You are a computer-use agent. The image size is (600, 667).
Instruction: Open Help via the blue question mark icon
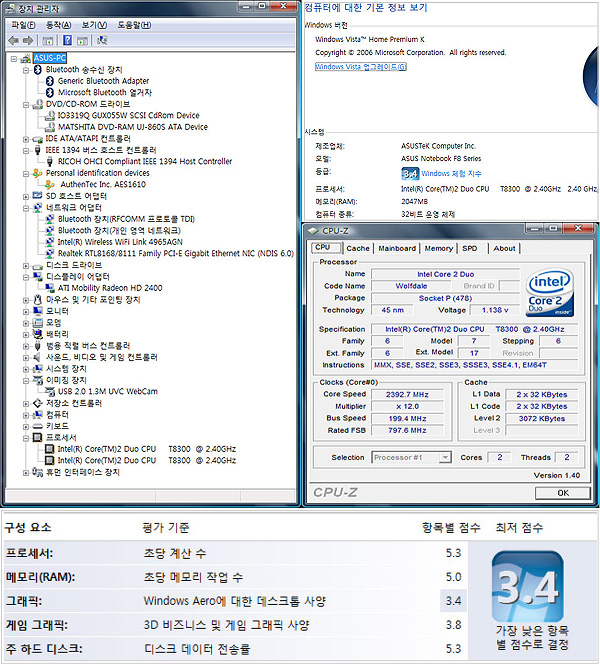pos(67,40)
